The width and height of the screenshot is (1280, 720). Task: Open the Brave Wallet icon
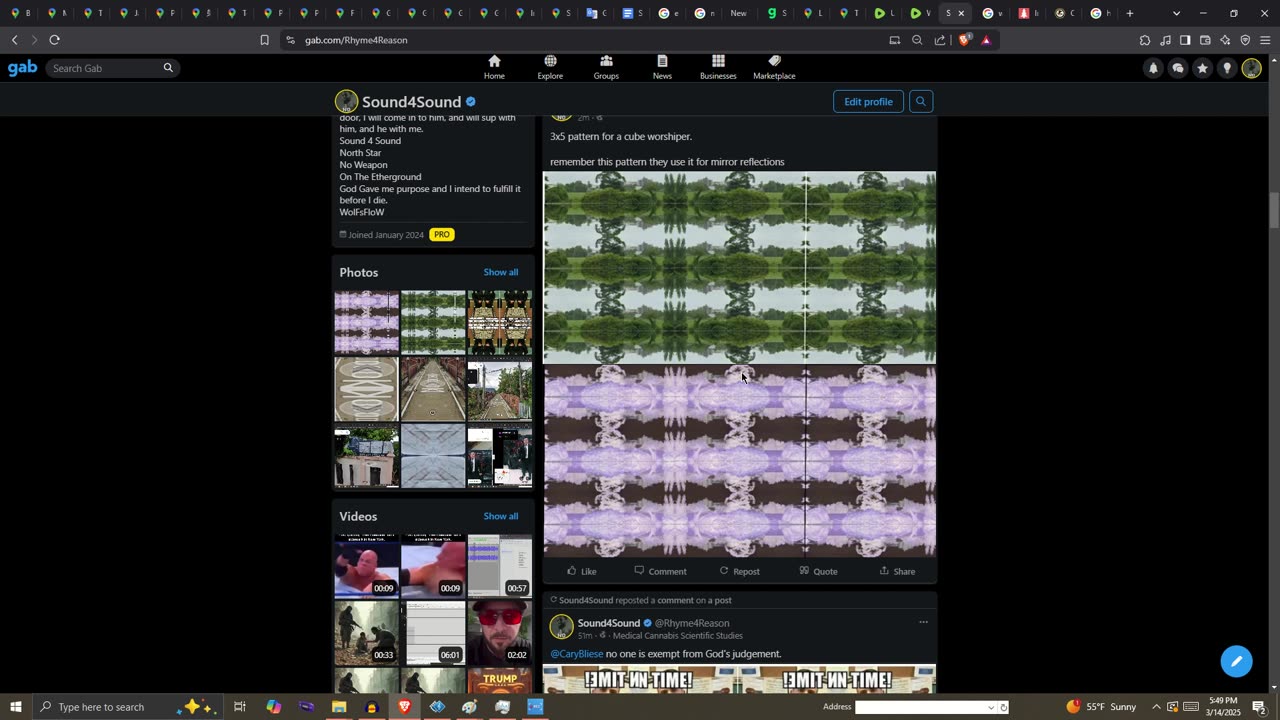pyautogui.click(x=1205, y=40)
